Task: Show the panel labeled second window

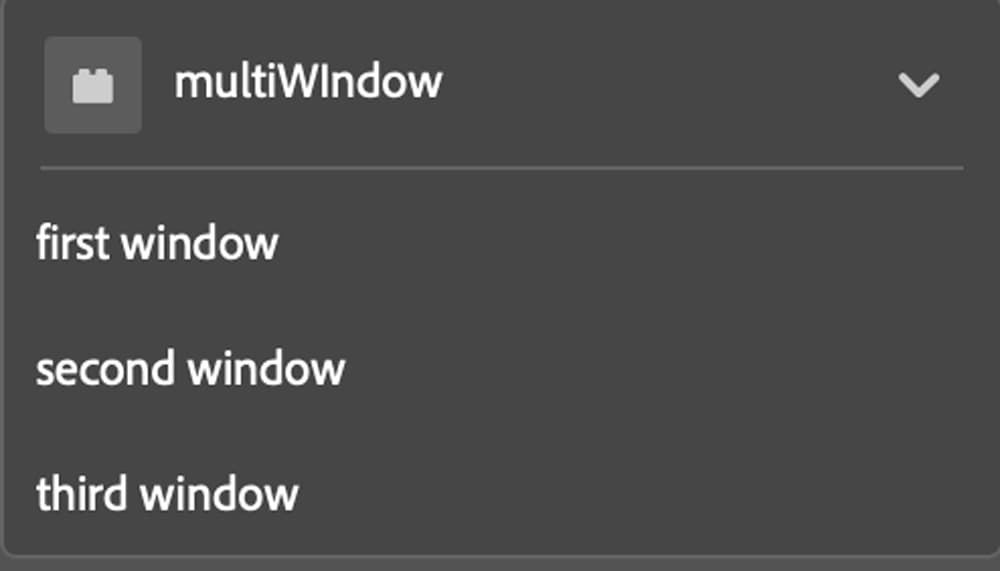Action: click(190, 369)
